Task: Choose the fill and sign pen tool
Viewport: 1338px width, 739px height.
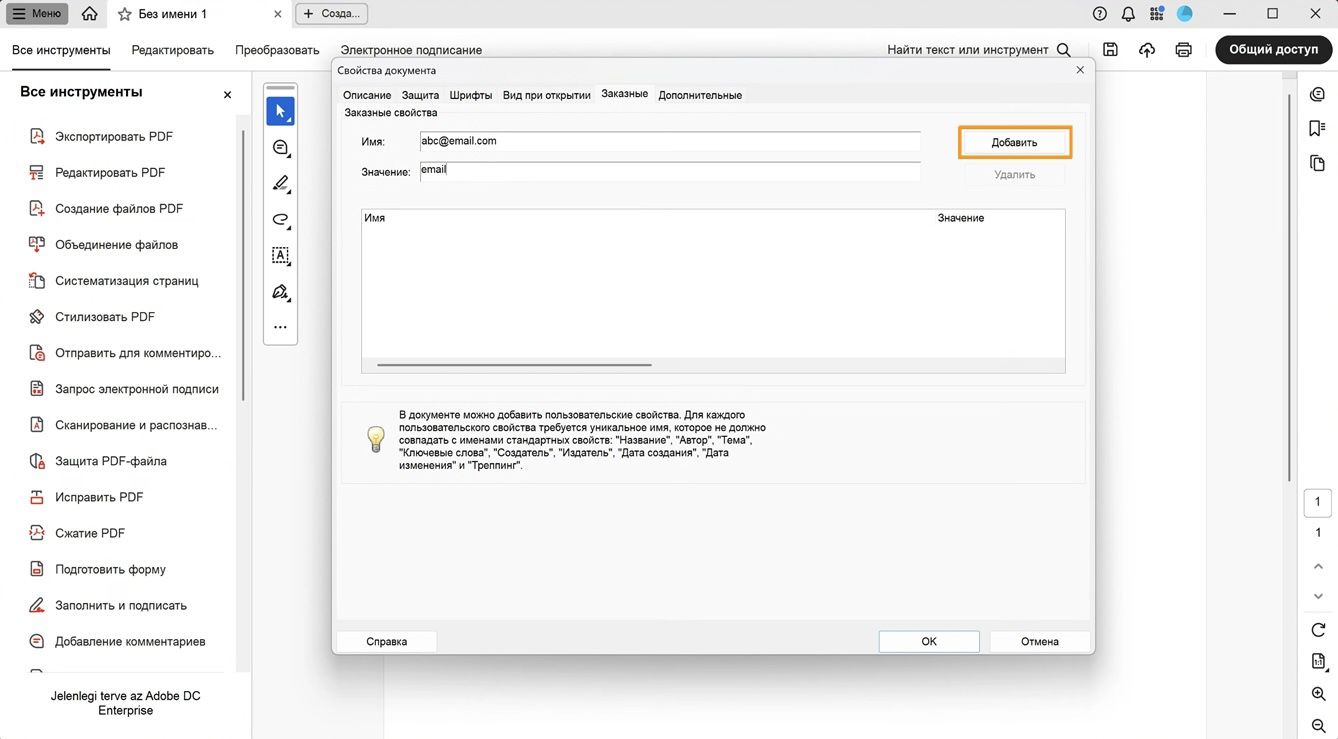Action: (x=280, y=292)
